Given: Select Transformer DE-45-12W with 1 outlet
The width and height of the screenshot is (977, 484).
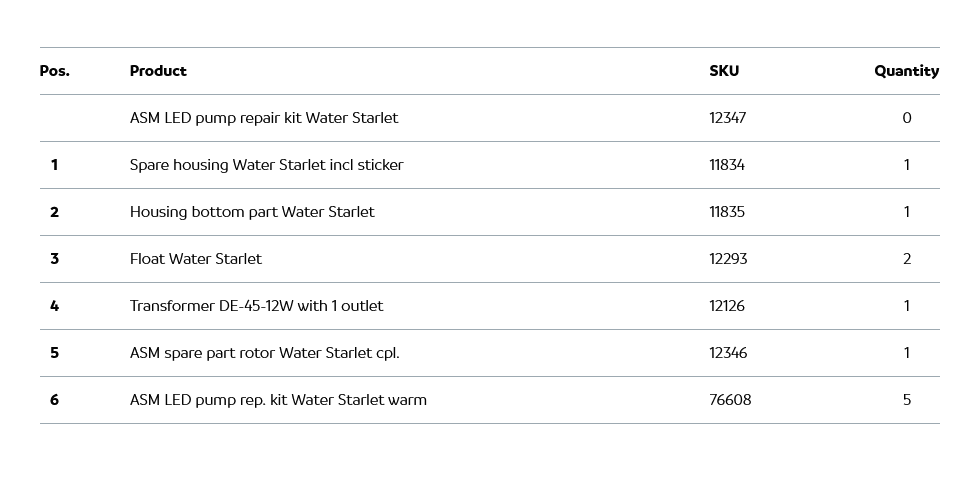Looking at the screenshot, I should coord(256,306).
